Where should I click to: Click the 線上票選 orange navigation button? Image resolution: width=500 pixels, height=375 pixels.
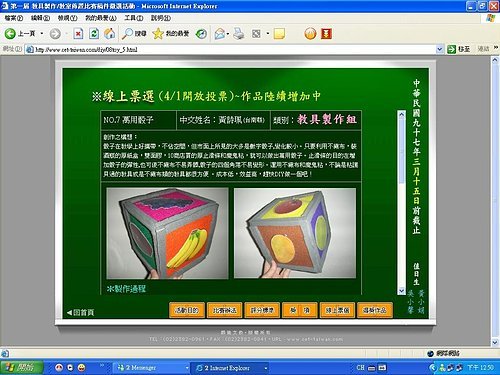click(x=337, y=310)
